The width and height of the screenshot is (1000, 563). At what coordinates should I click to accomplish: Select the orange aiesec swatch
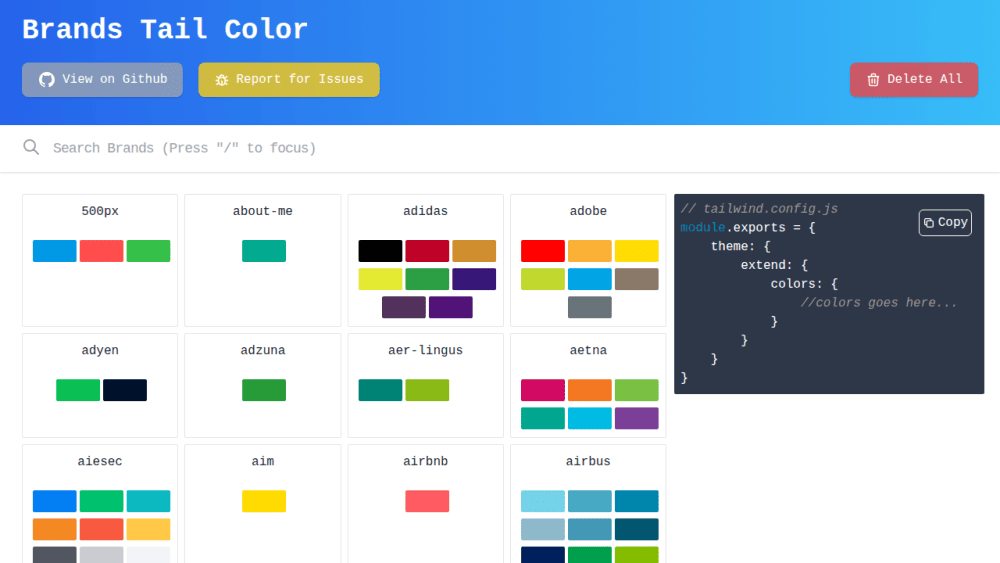(x=55, y=529)
